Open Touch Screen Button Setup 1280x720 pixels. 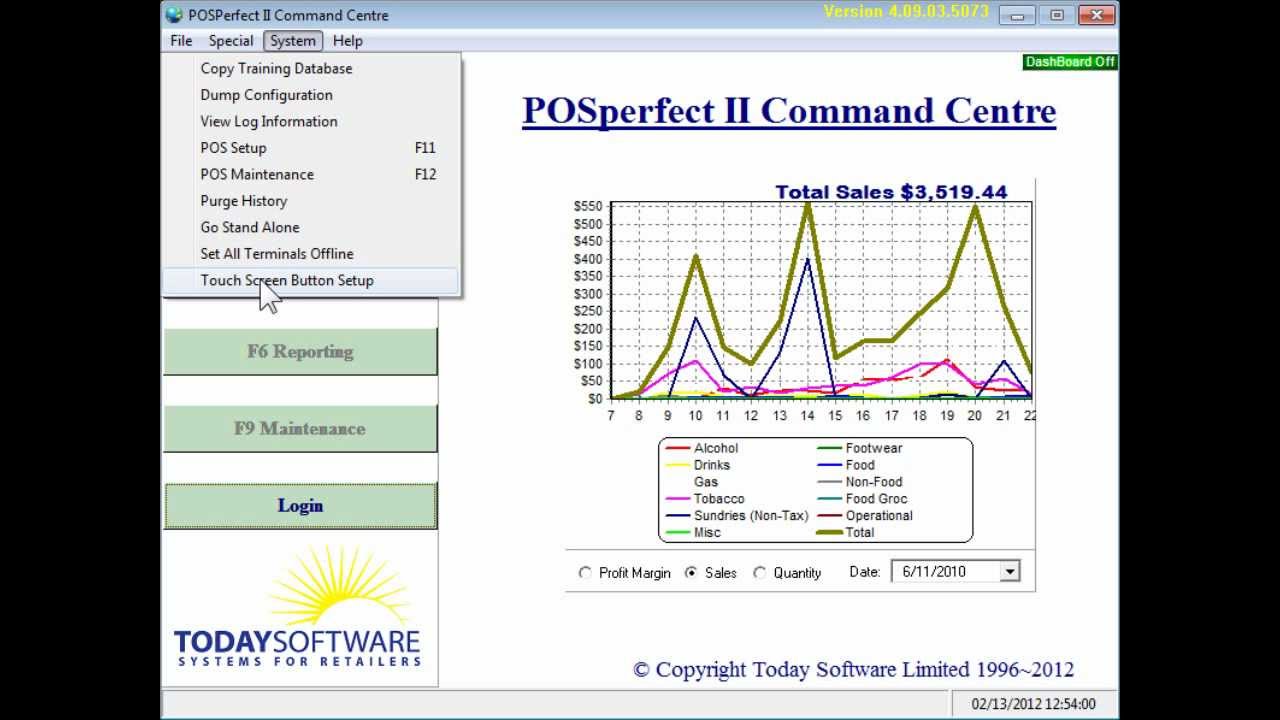pyautogui.click(x=311, y=280)
